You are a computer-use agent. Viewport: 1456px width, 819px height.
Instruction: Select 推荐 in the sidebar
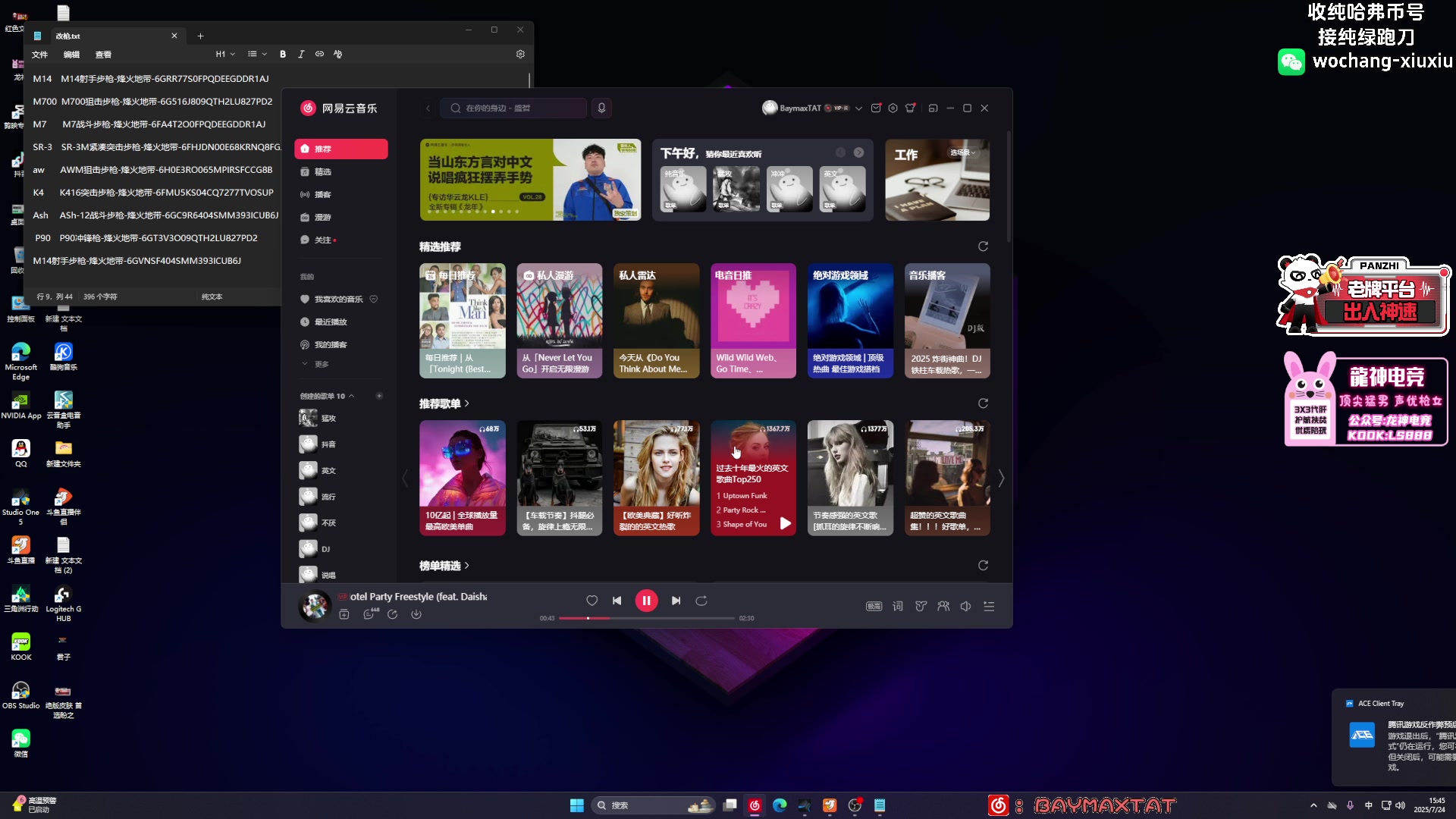pos(341,149)
